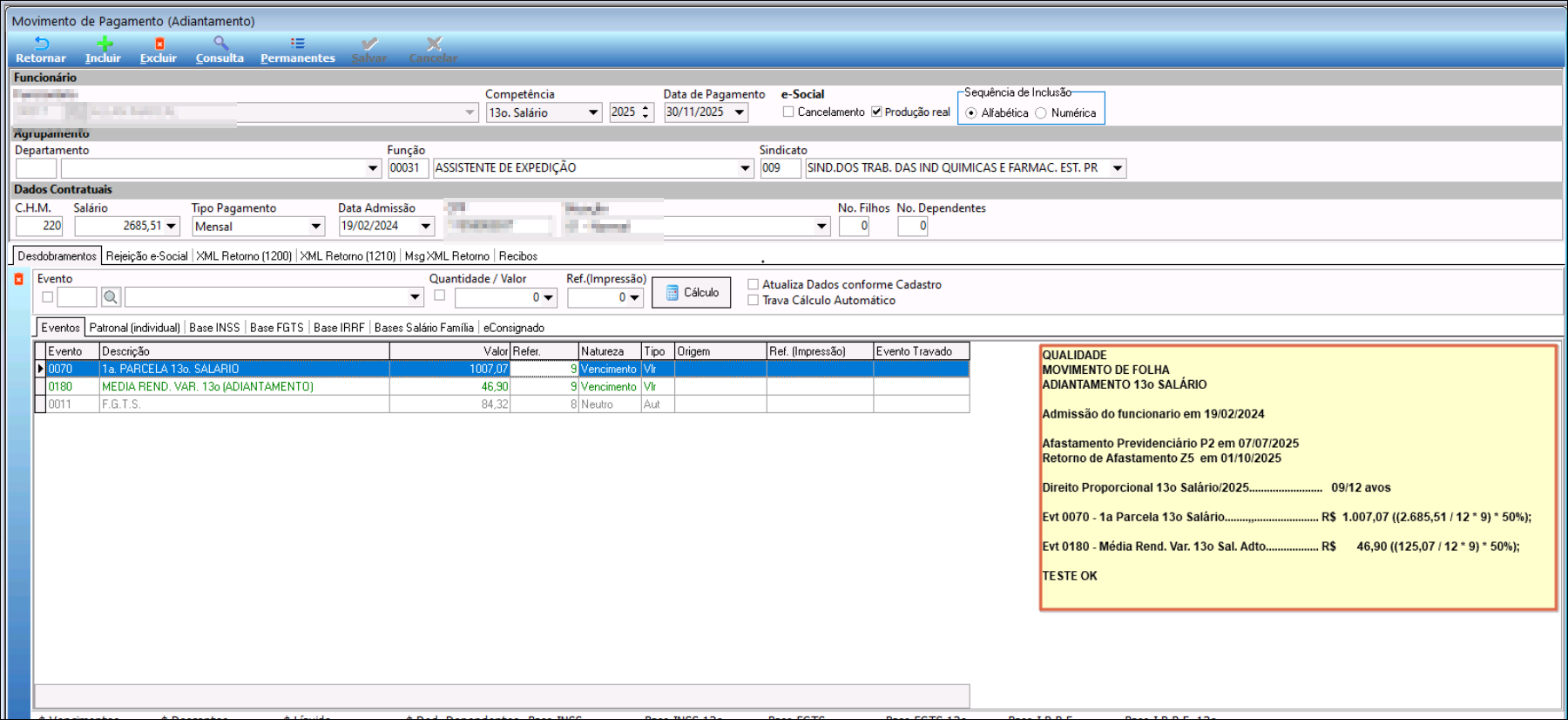
Task: Open the Permanentes list icon
Action: 297,44
